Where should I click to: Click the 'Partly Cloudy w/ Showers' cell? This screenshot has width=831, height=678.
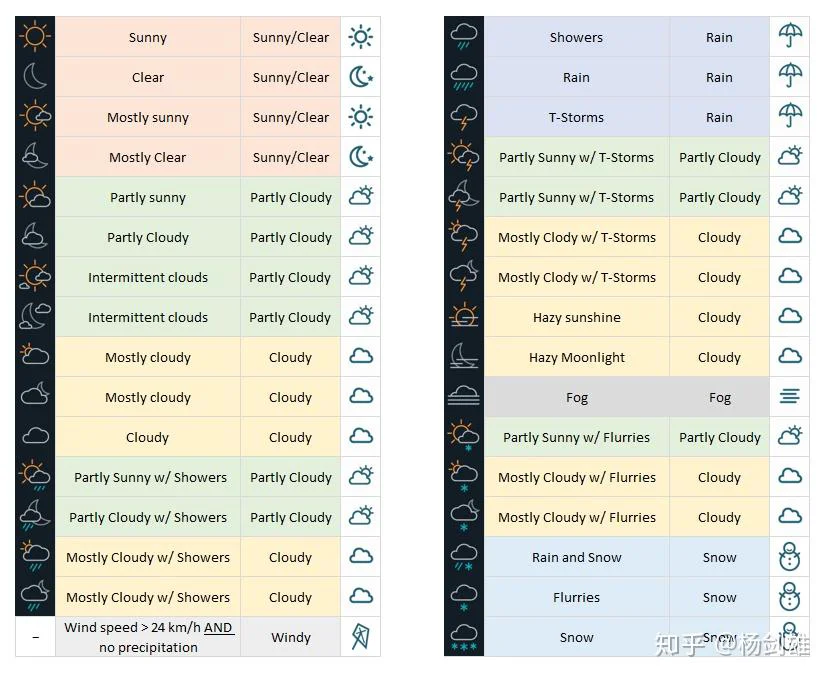coord(148,517)
